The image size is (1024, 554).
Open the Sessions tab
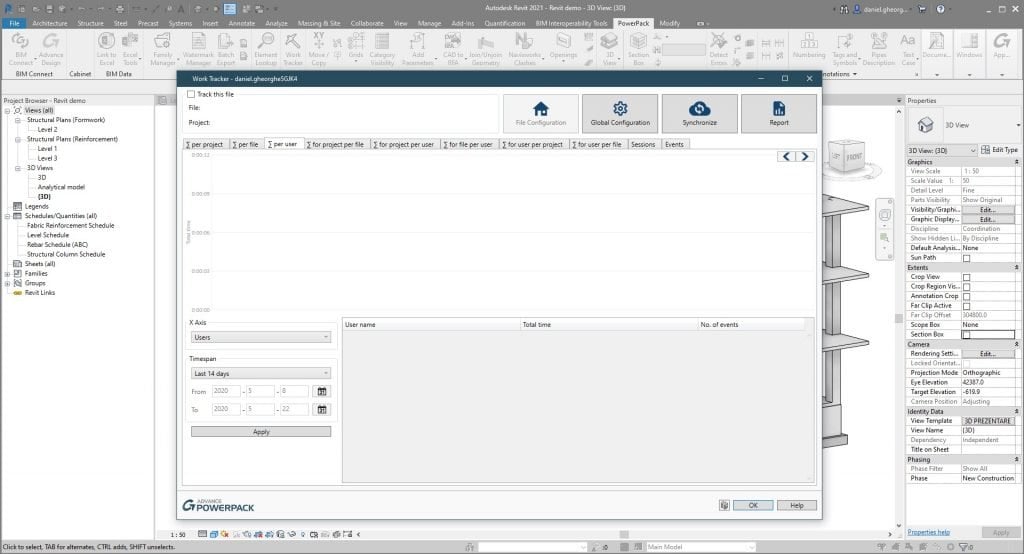coord(643,144)
